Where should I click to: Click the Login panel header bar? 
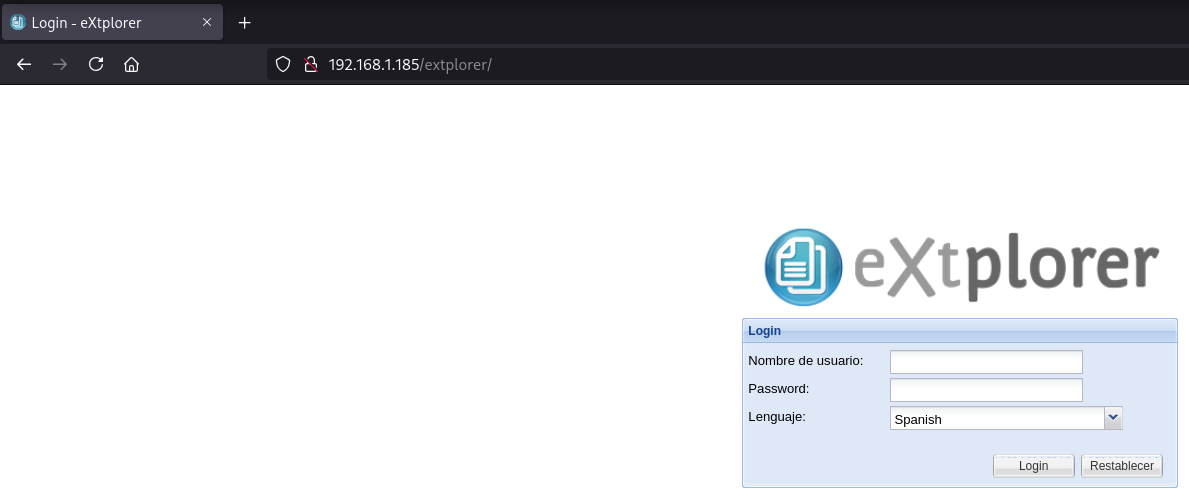coord(958,330)
